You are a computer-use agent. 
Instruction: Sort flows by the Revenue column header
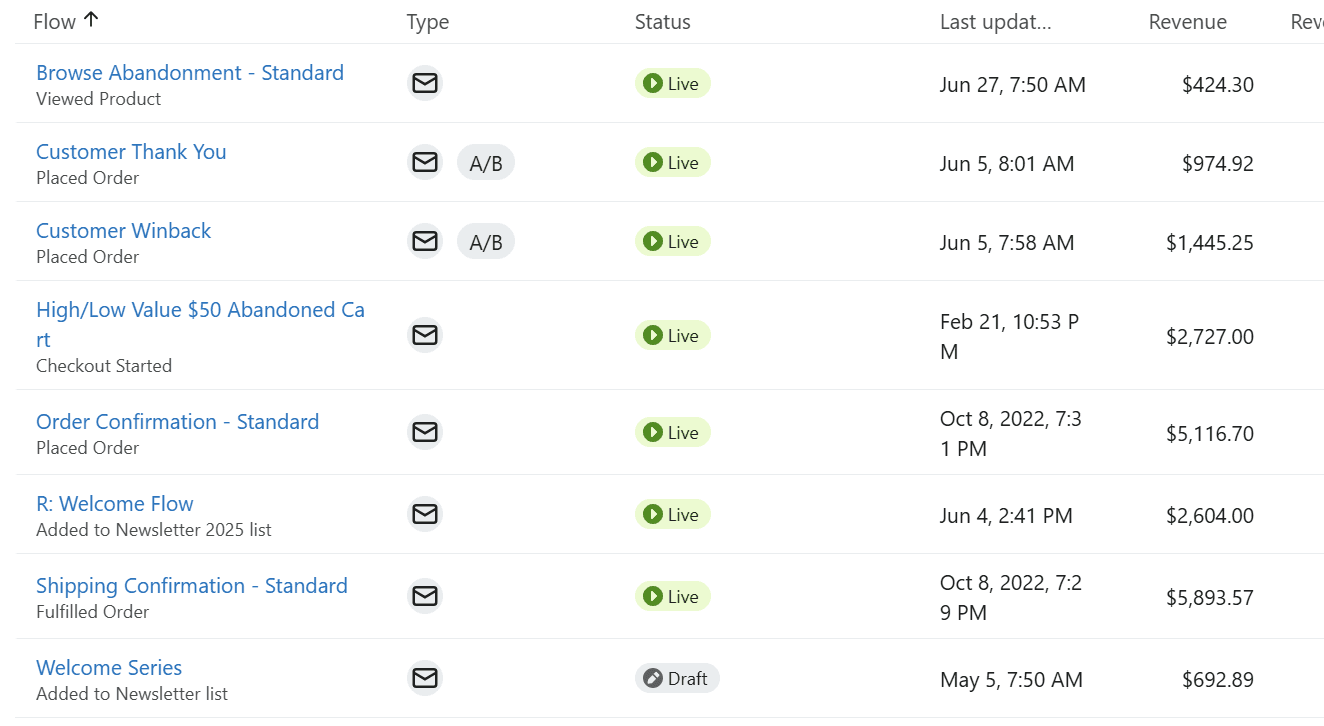1187,21
